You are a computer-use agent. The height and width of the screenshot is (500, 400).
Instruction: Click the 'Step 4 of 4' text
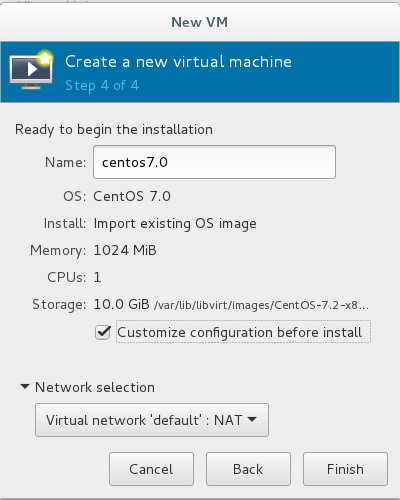tap(102, 86)
